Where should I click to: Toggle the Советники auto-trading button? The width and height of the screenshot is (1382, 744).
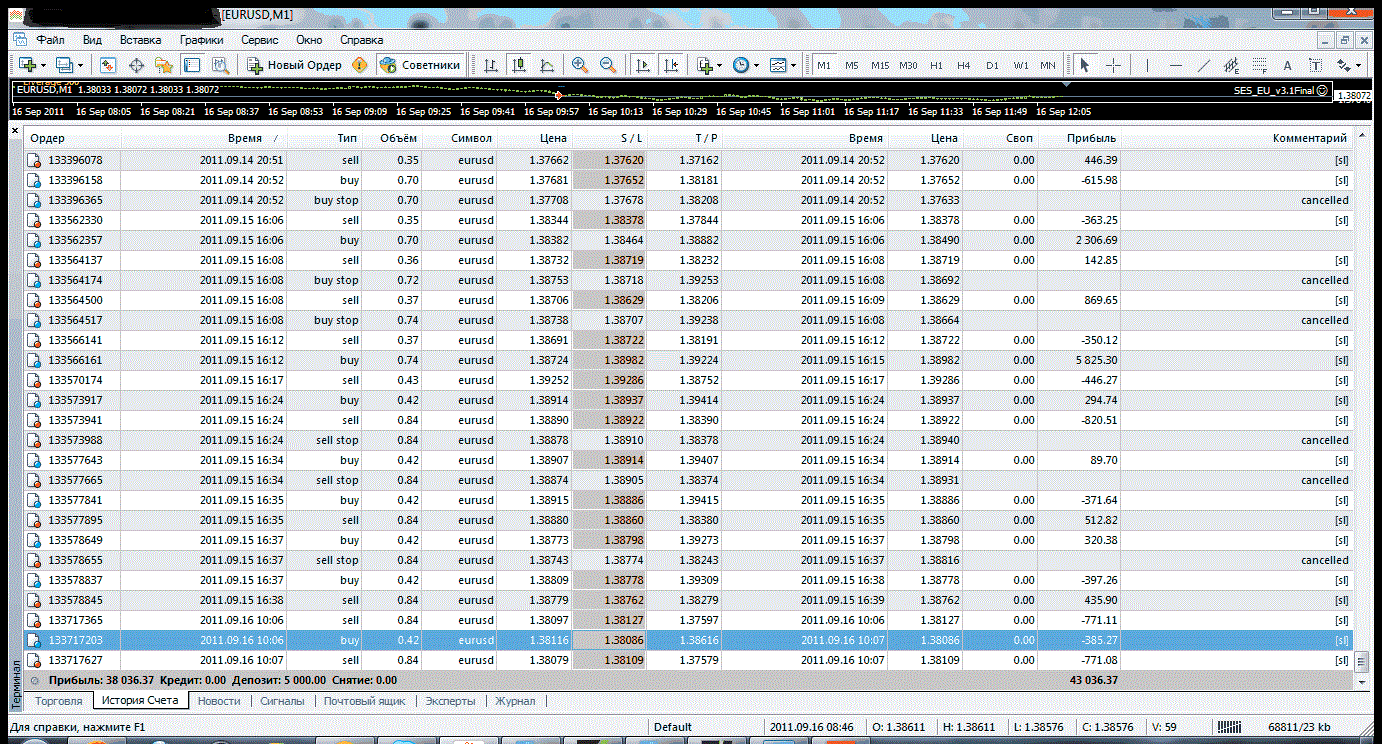point(420,65)
